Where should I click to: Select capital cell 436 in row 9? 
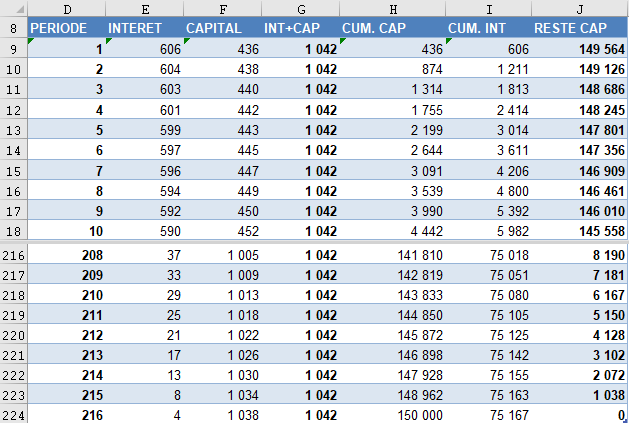pyautogui.click(x=222, y=49)
